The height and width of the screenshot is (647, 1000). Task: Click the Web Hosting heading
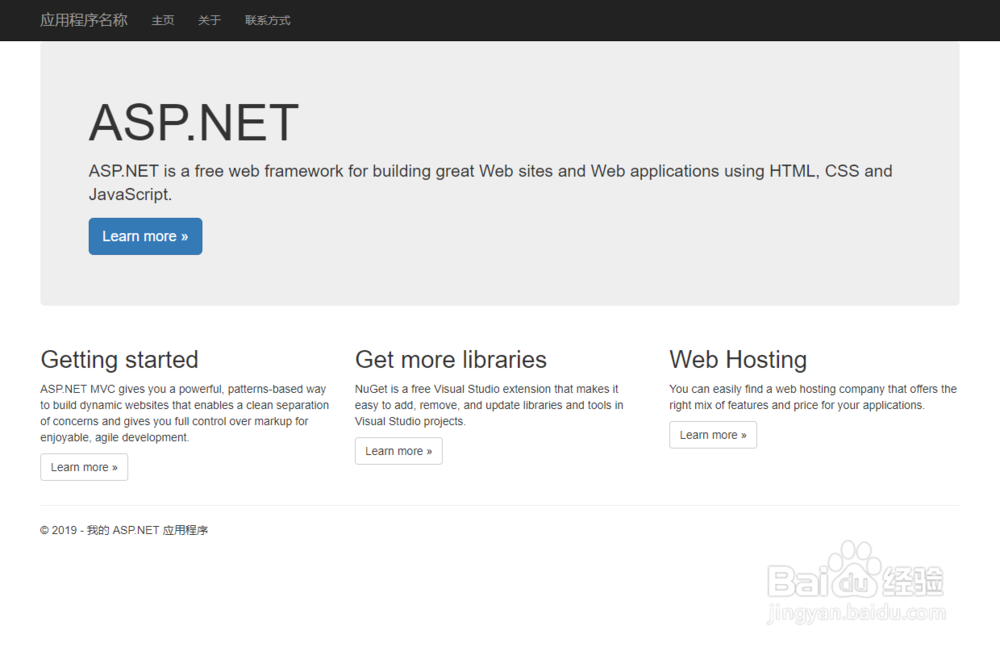[x=738, y=359]
